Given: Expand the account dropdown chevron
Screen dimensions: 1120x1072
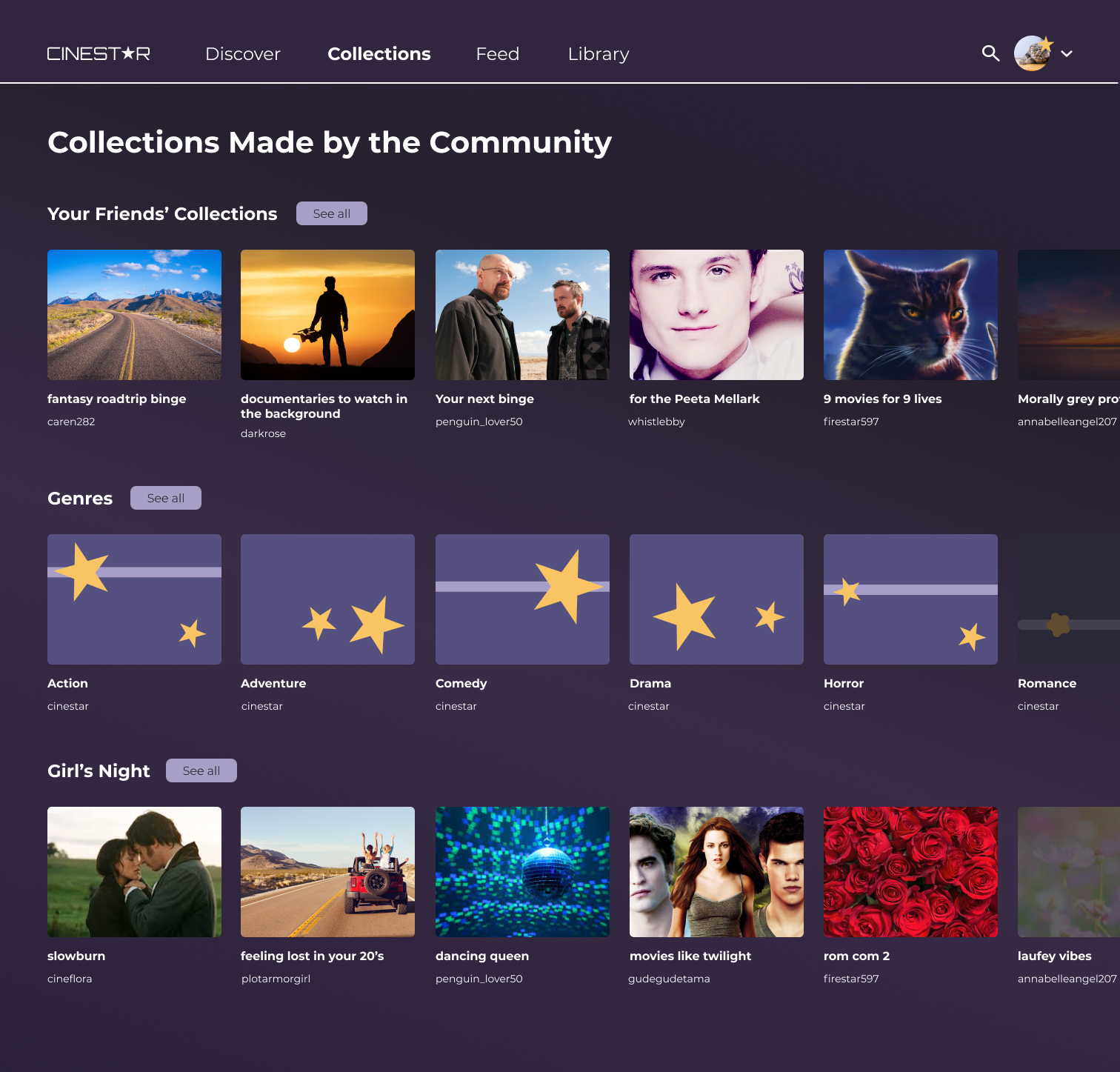Looking at the screenshot, I should (1067, 53).
